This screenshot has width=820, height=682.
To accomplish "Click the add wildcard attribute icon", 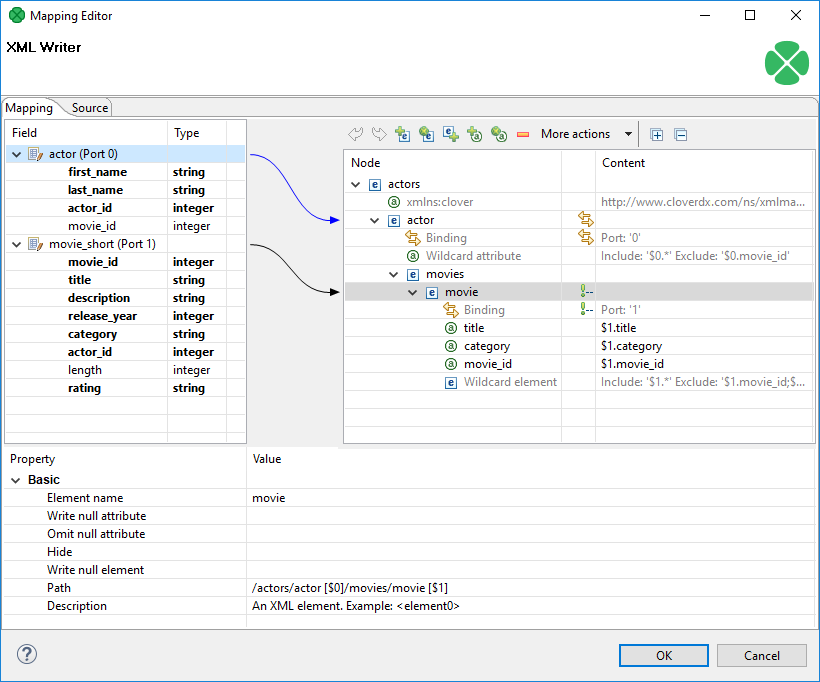I will coord(499,134).
